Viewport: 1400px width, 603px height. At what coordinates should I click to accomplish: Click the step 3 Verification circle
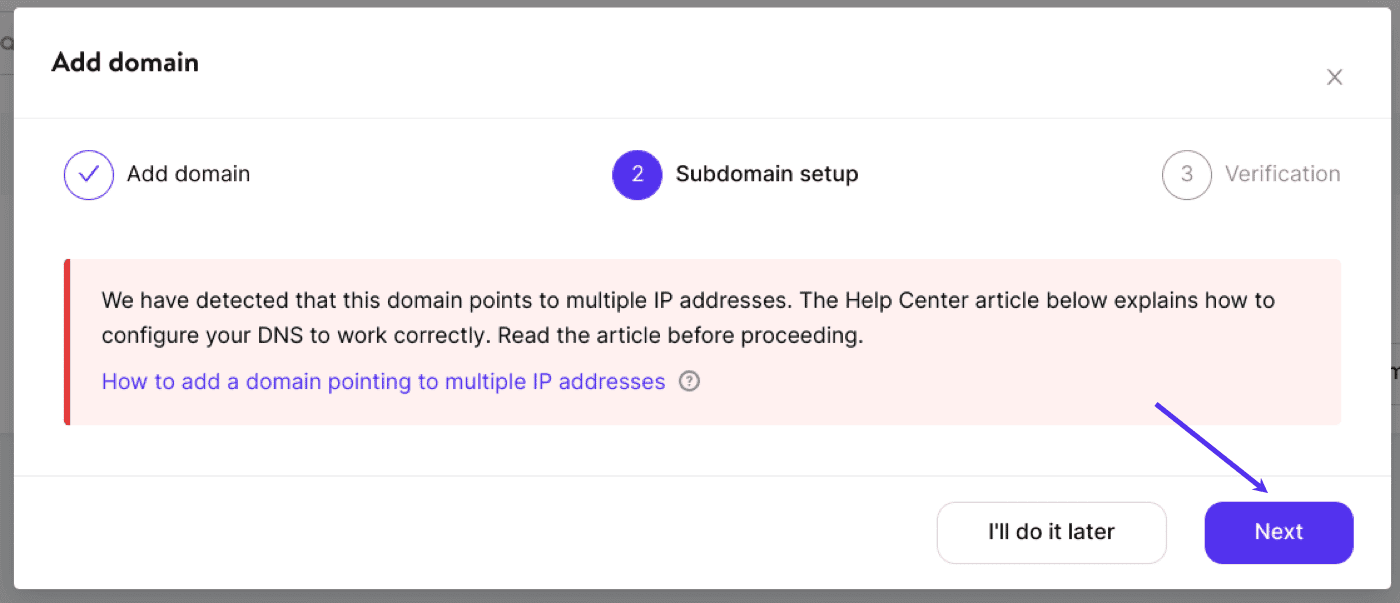pyautogui.click(x=1186, y=174)
